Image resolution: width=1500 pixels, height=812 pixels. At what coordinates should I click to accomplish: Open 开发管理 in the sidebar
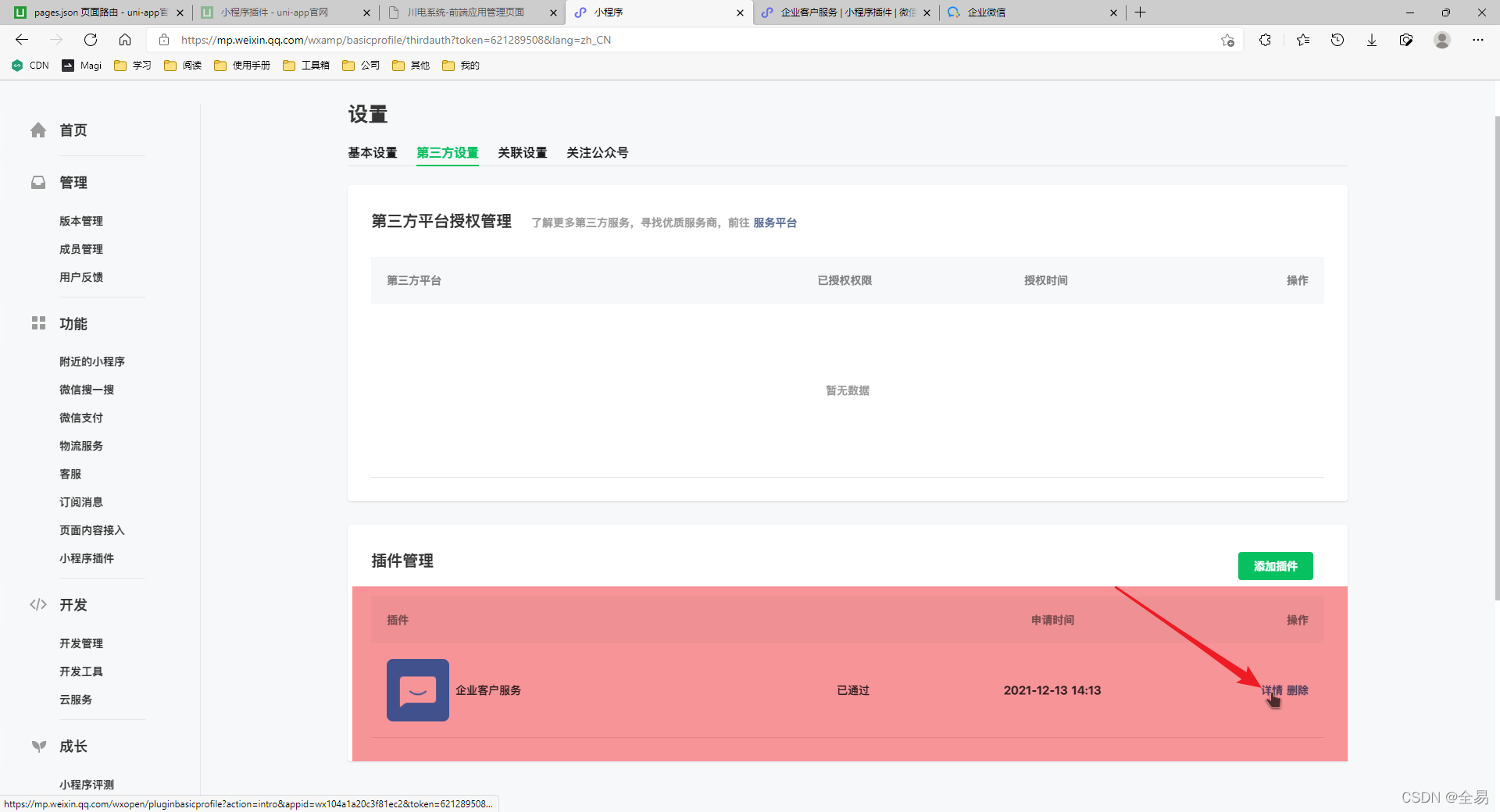tap(81, 643)
